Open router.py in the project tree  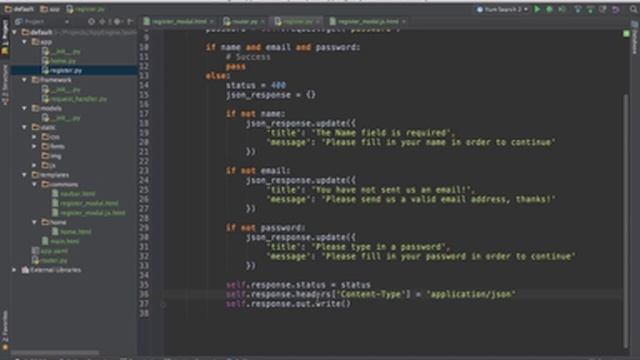point(50,260)
